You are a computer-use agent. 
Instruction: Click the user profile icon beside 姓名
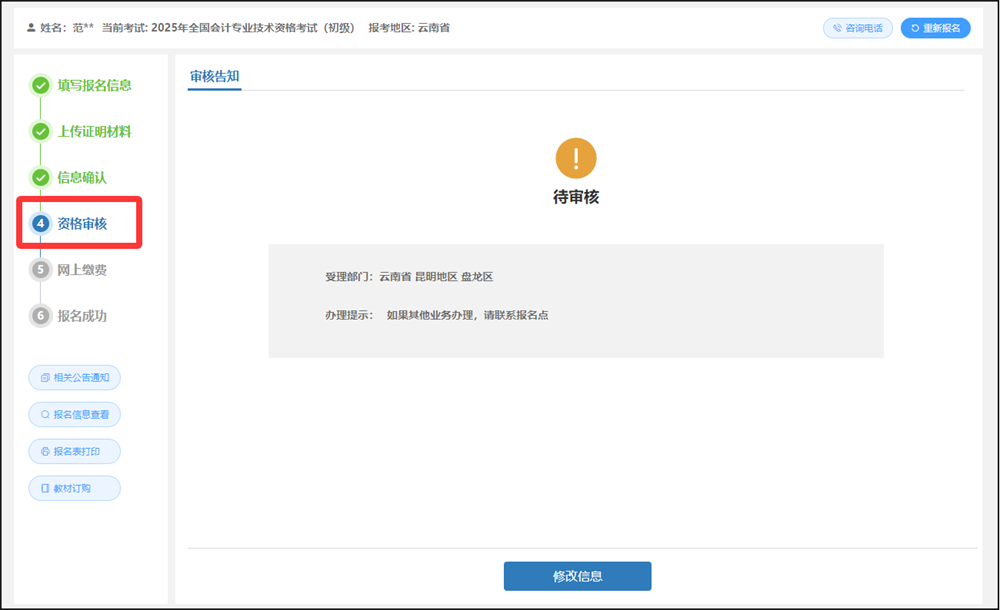point(31,27)
